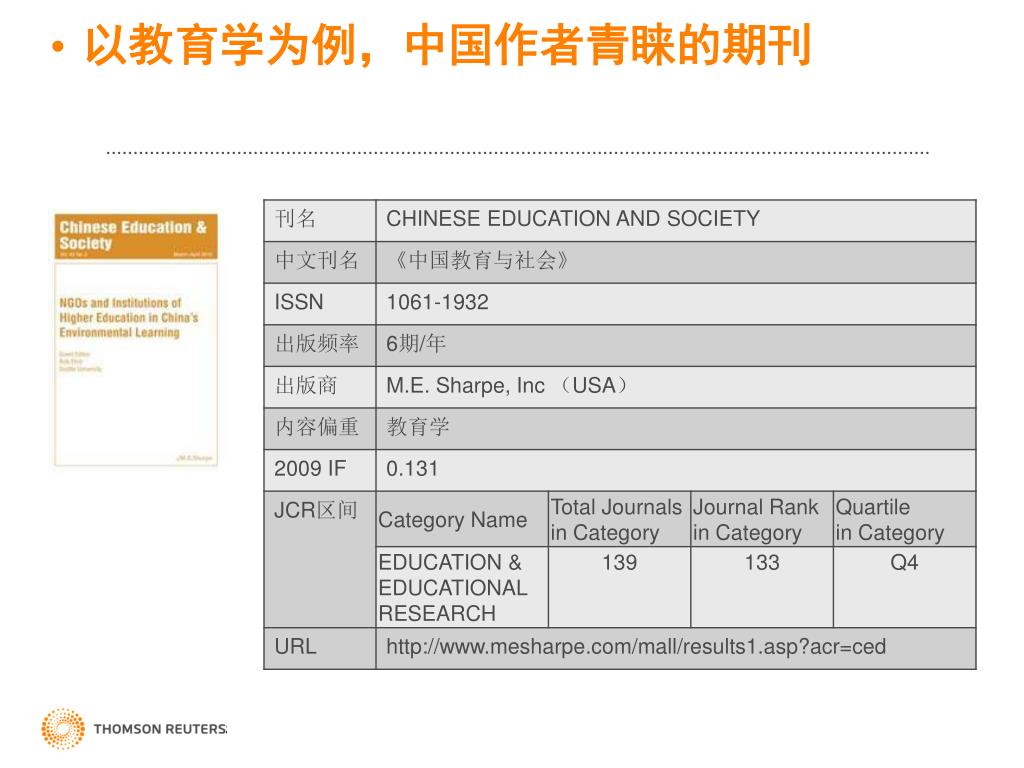Image resolution: width=1024 pixels, height=768 pixels.
Task: Select M.E. Sharpe, Inc publisher value
Action: point(507,385)
